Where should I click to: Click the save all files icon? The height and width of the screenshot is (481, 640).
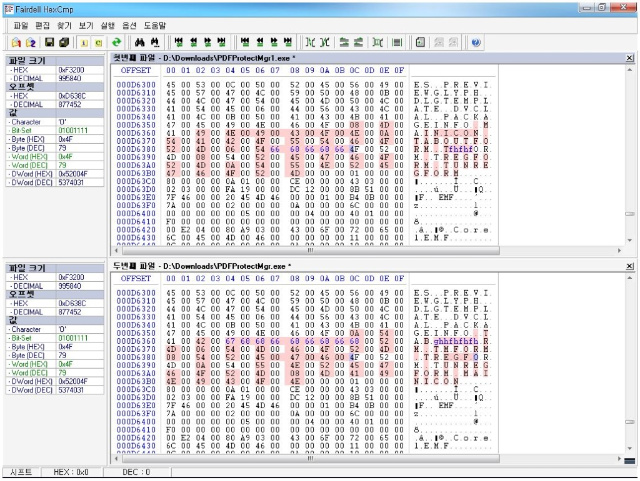click(64, 42)
